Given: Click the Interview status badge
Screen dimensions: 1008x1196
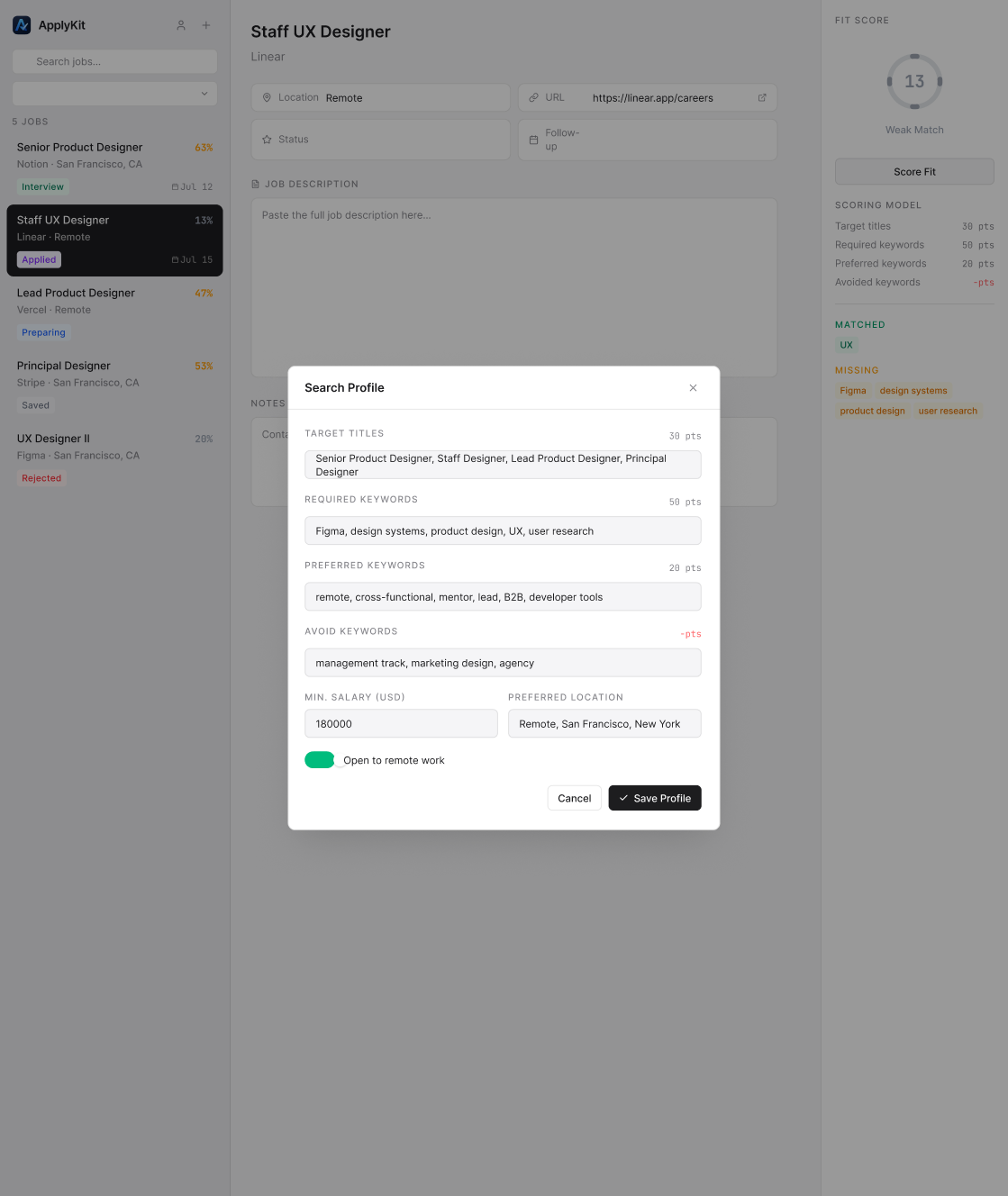Looking at the screenshot, I should pos(42,186).
